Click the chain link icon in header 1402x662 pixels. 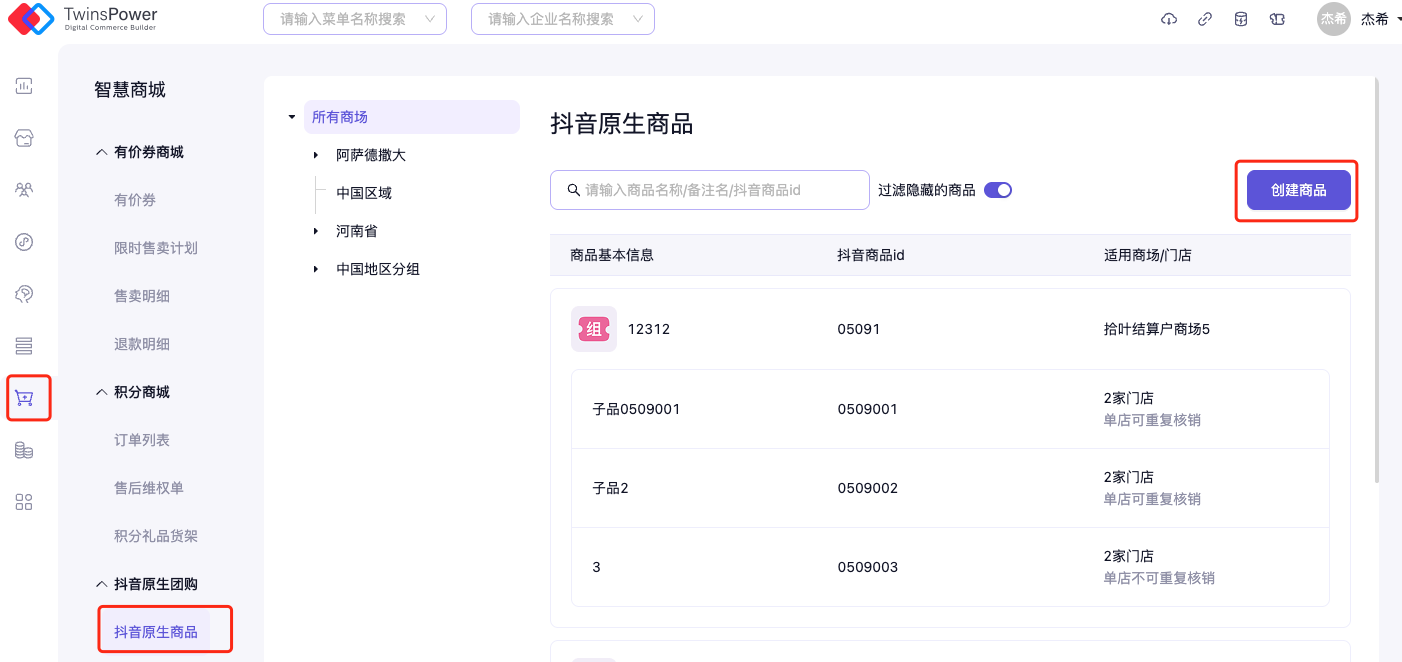point(1205,19)
